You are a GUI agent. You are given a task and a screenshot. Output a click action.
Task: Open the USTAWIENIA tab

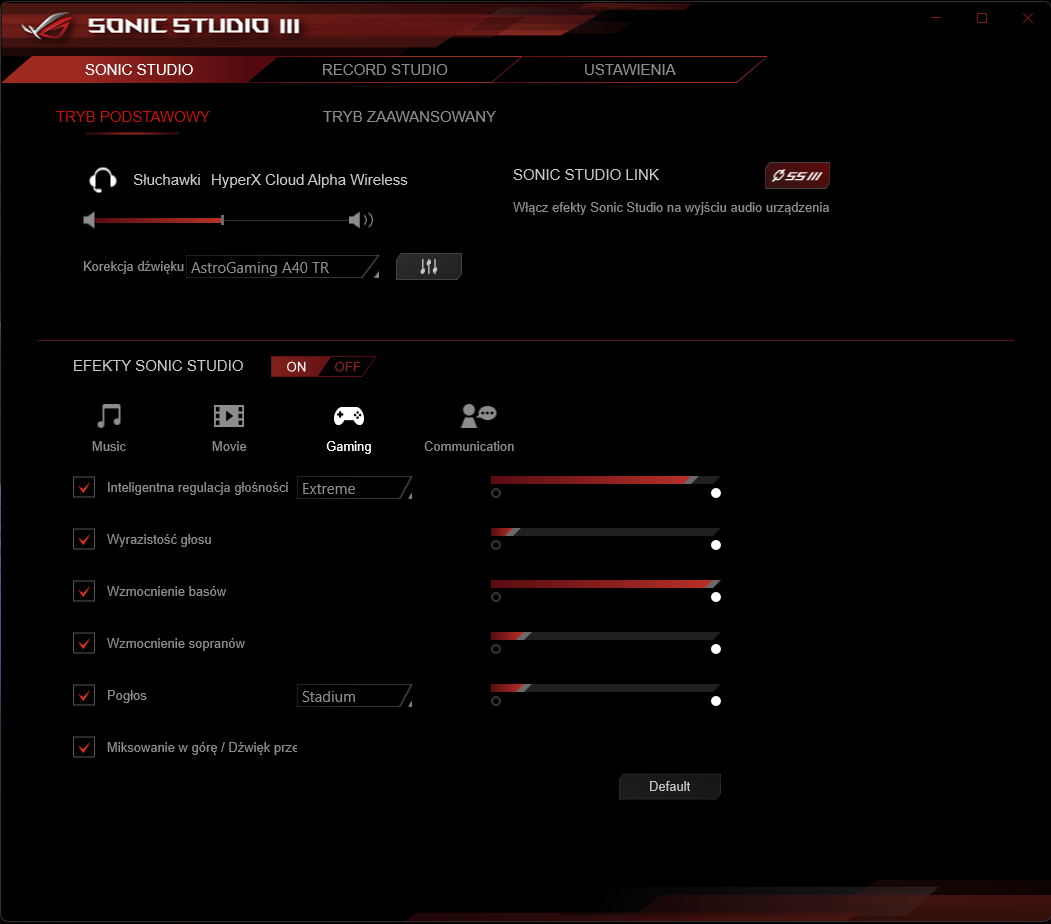tap(629, 70)
